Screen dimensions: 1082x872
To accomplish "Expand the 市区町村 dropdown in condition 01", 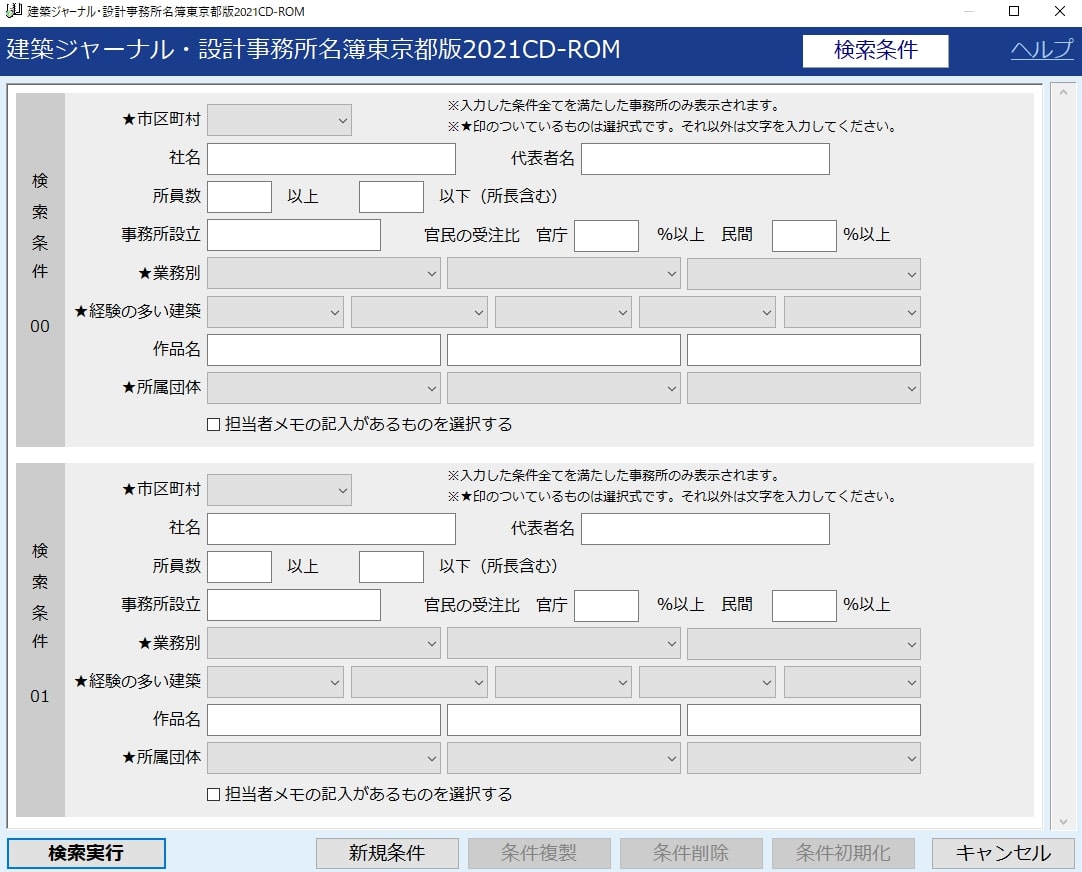I will click(x=279, y=490).
